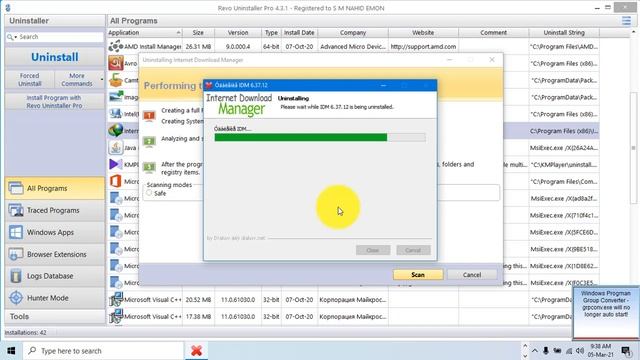
Task: Switch to Hunter Mode
Action: point(55,298)
